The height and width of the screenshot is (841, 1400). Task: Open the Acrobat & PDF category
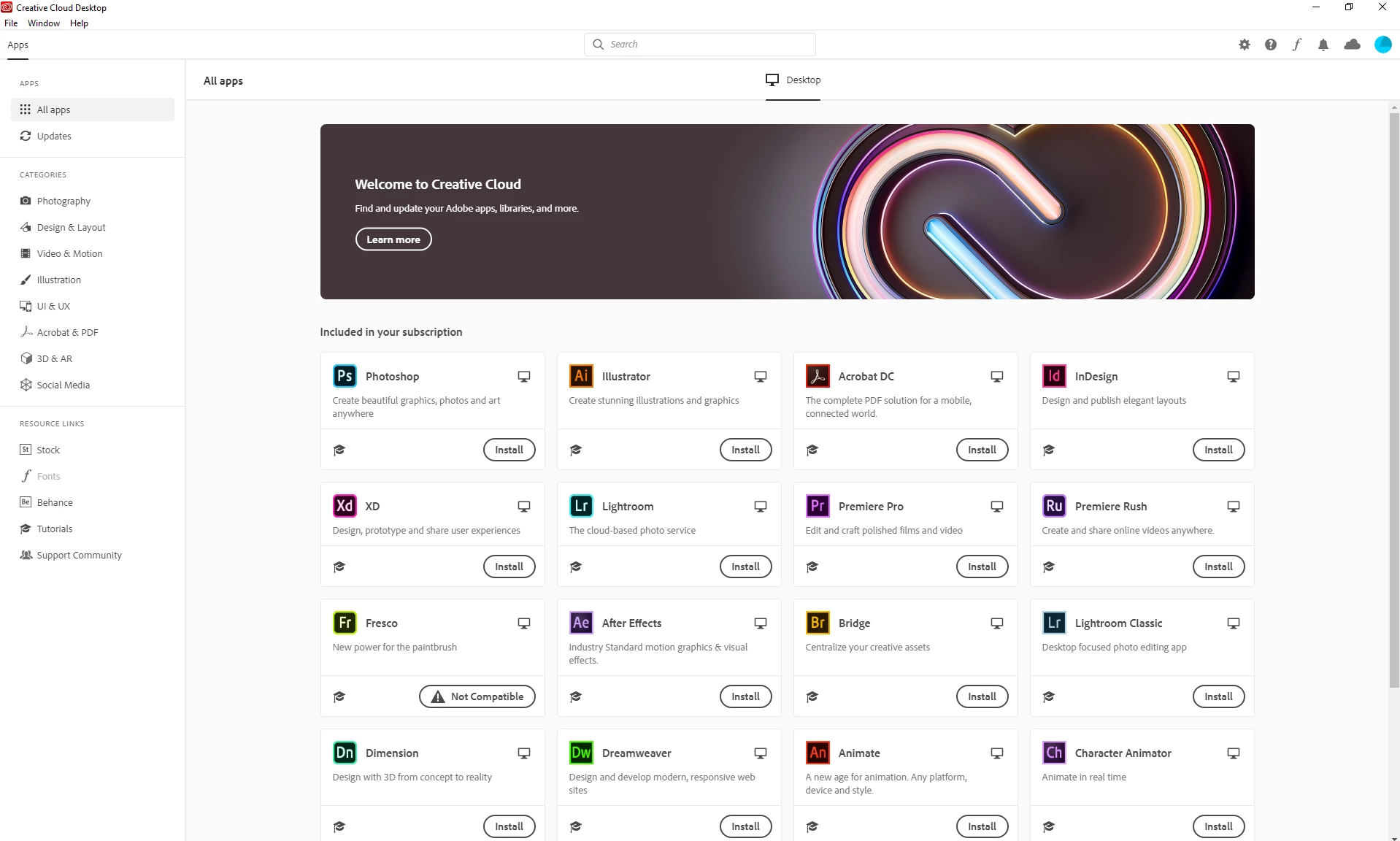pos(93,332)
